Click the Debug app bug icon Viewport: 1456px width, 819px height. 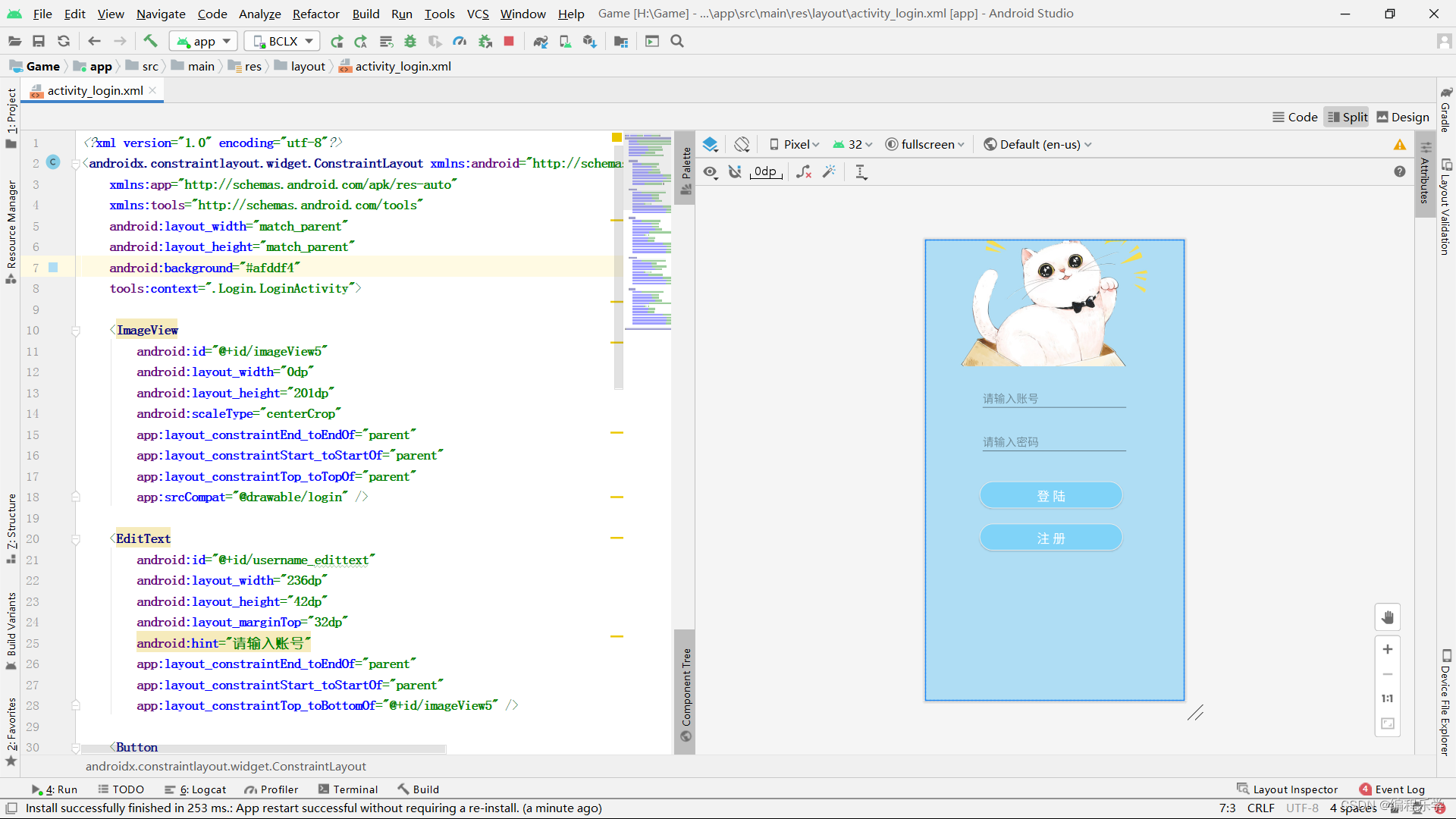[410, 41]
